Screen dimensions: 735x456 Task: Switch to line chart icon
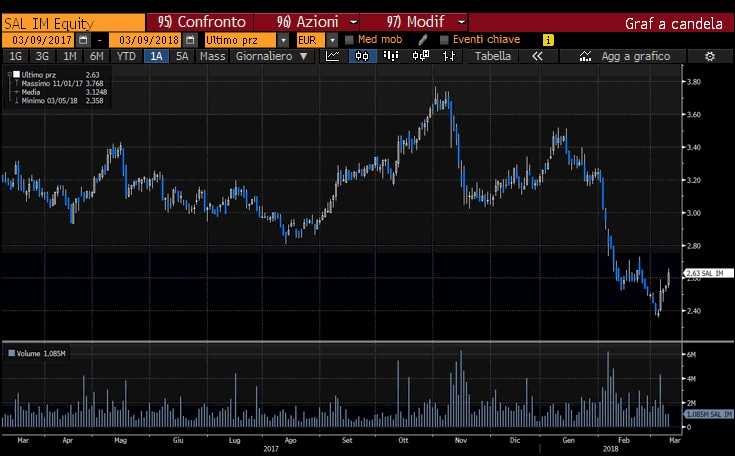click(x=333, y=57)
